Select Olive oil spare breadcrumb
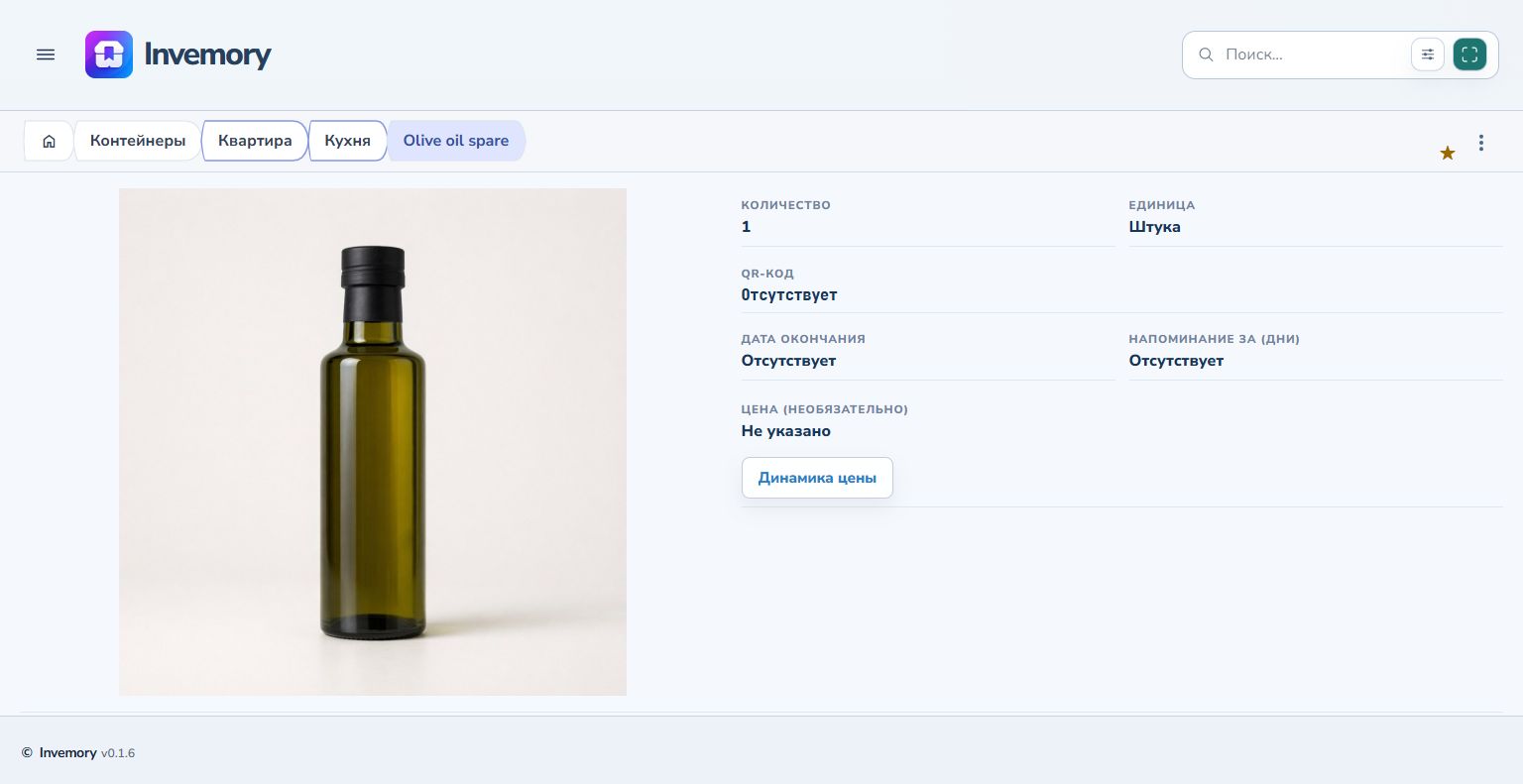 456,141
